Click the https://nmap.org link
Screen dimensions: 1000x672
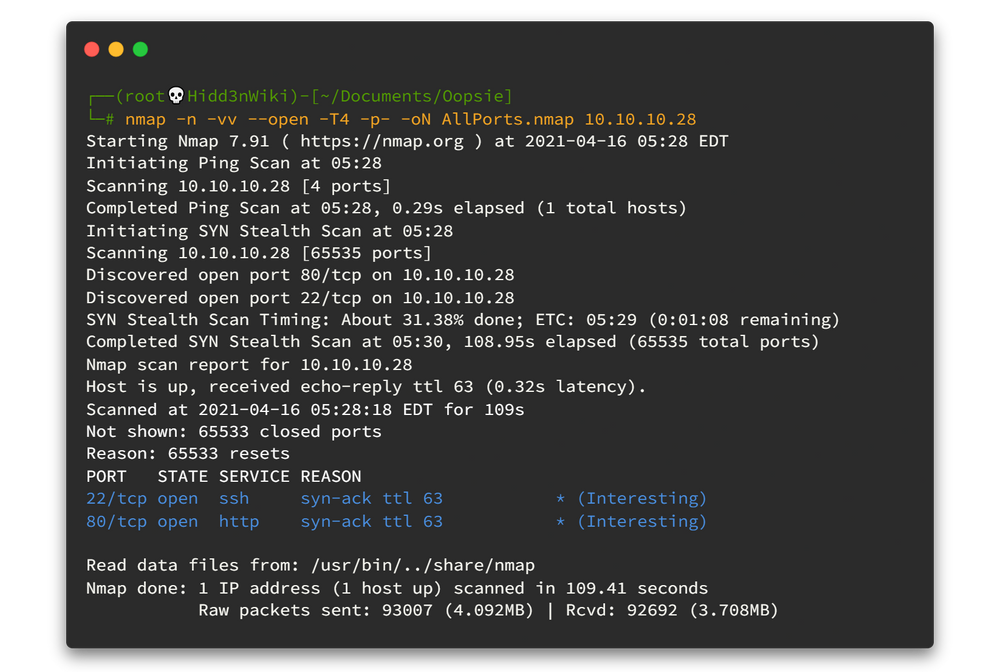pyautogui.click(x=382, y=141)
